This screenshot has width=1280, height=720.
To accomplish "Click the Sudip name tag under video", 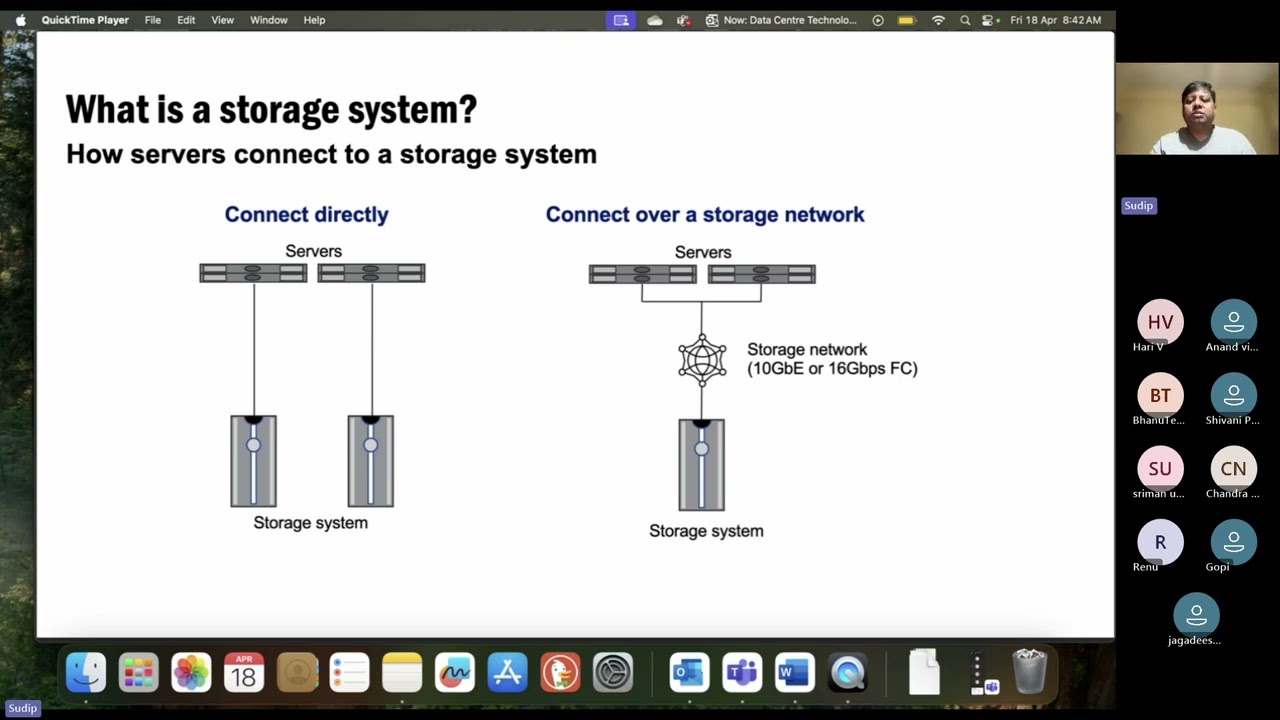I will pos(1139,206).
